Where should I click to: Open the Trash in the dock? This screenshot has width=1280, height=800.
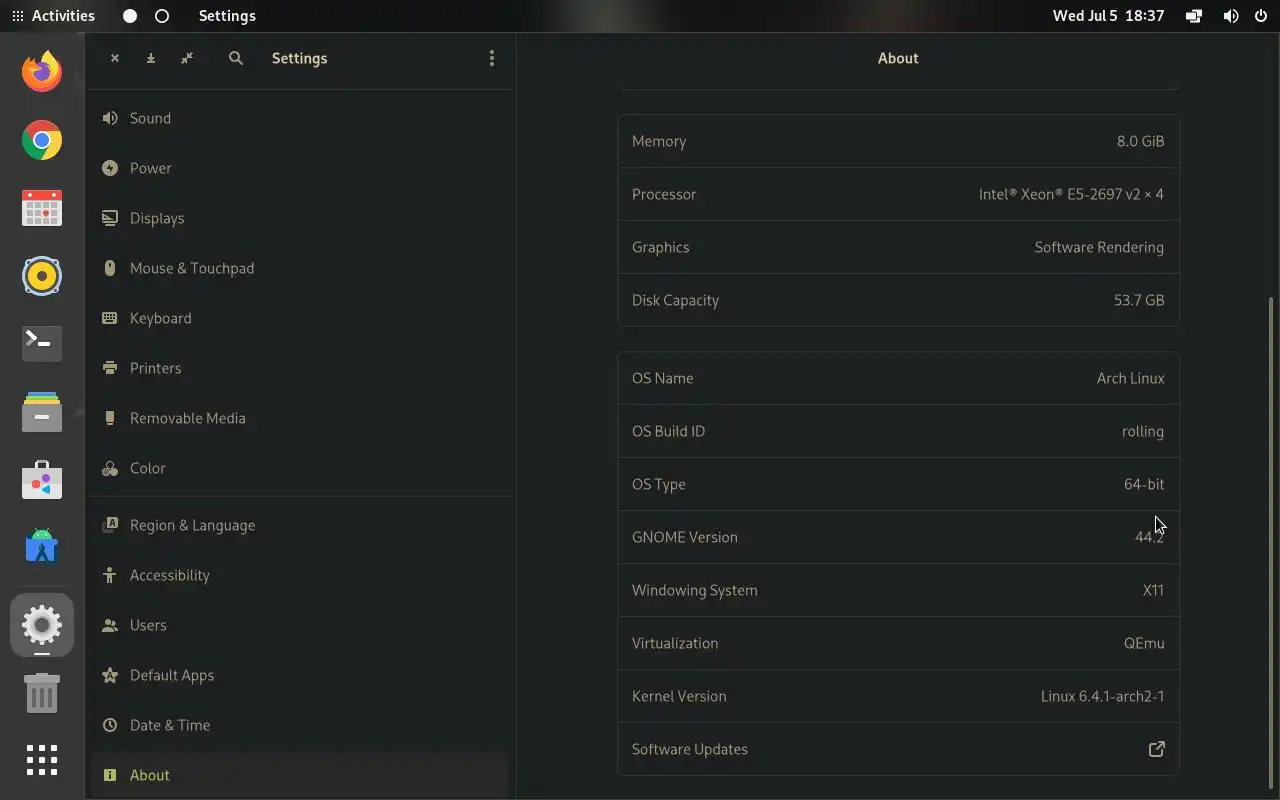tap(42, 692)
